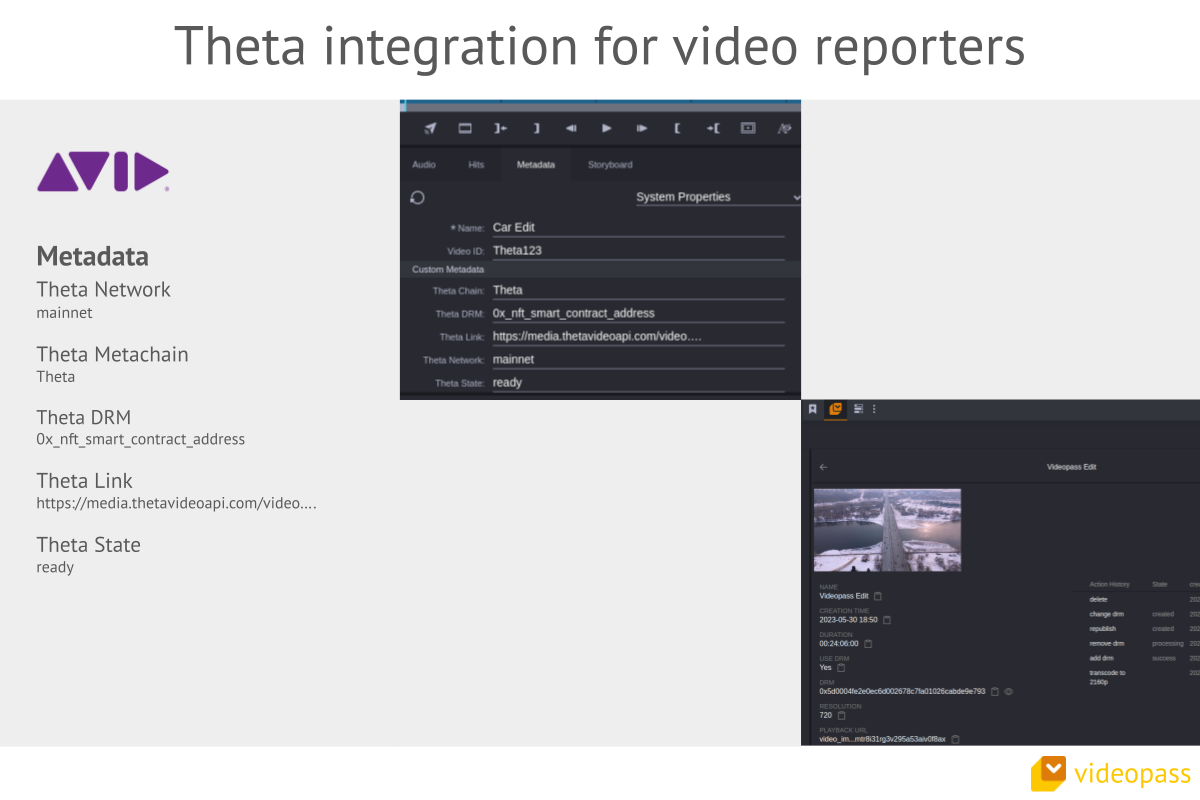Click the Theta Chain input field
1200x800 pixels.
(638, 290)
